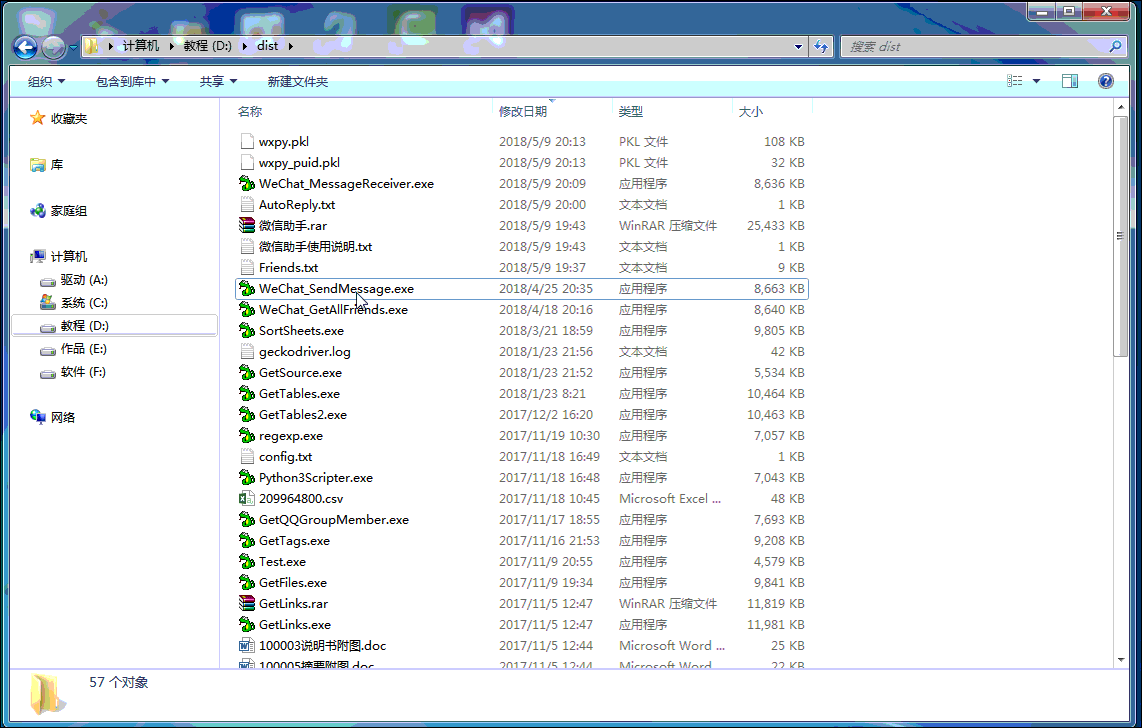The height and width of the screenshot is (728, 1142).
Task: Click the file list scroll down arrow
Action: (1121, 660)
